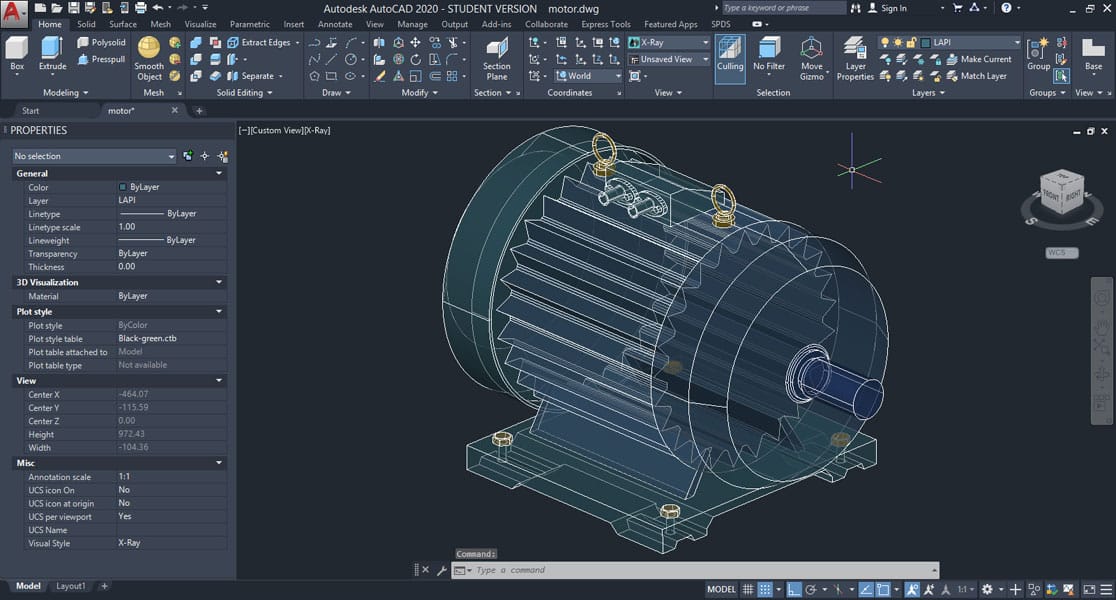Click the Customization menu icon in status bar
This screenshot has width=1116, height=600.
coord(1106,589)
